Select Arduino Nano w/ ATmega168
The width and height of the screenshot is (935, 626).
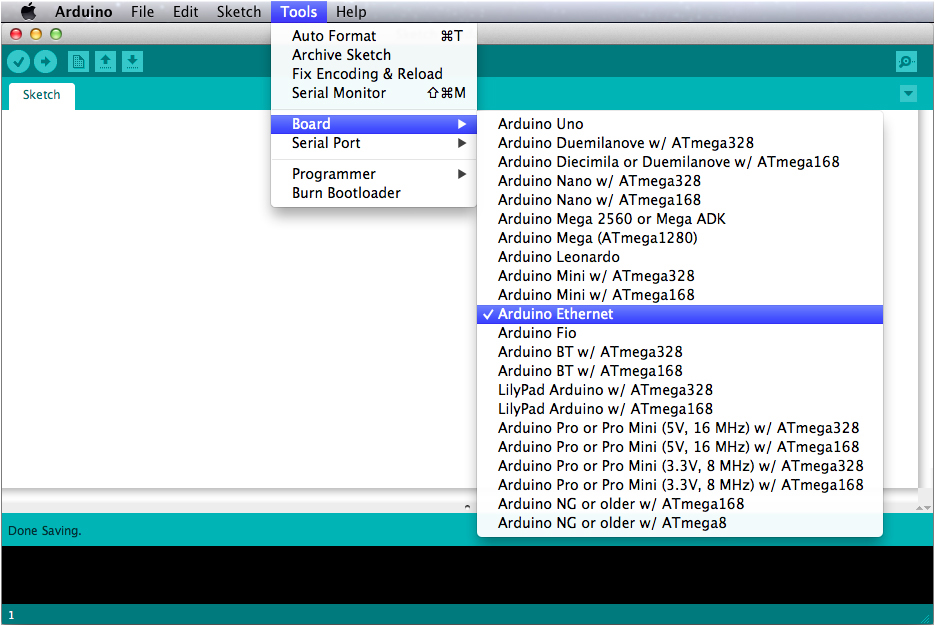point(680,200)
